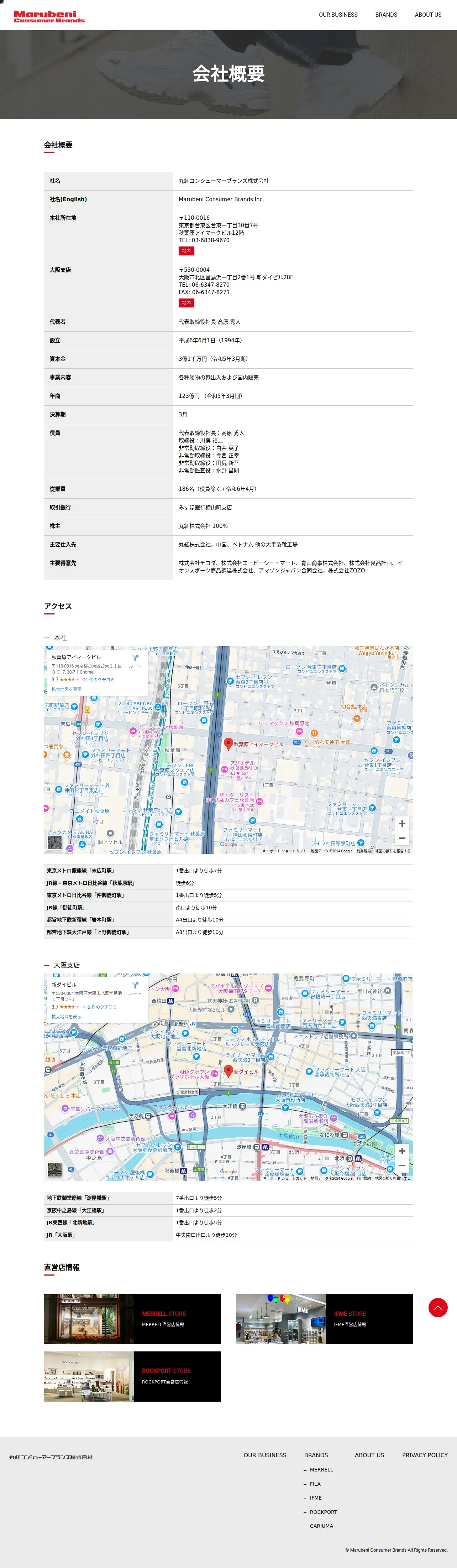Go to MERRELL in the footer brands list
457x1568 pixels.
321,1469
